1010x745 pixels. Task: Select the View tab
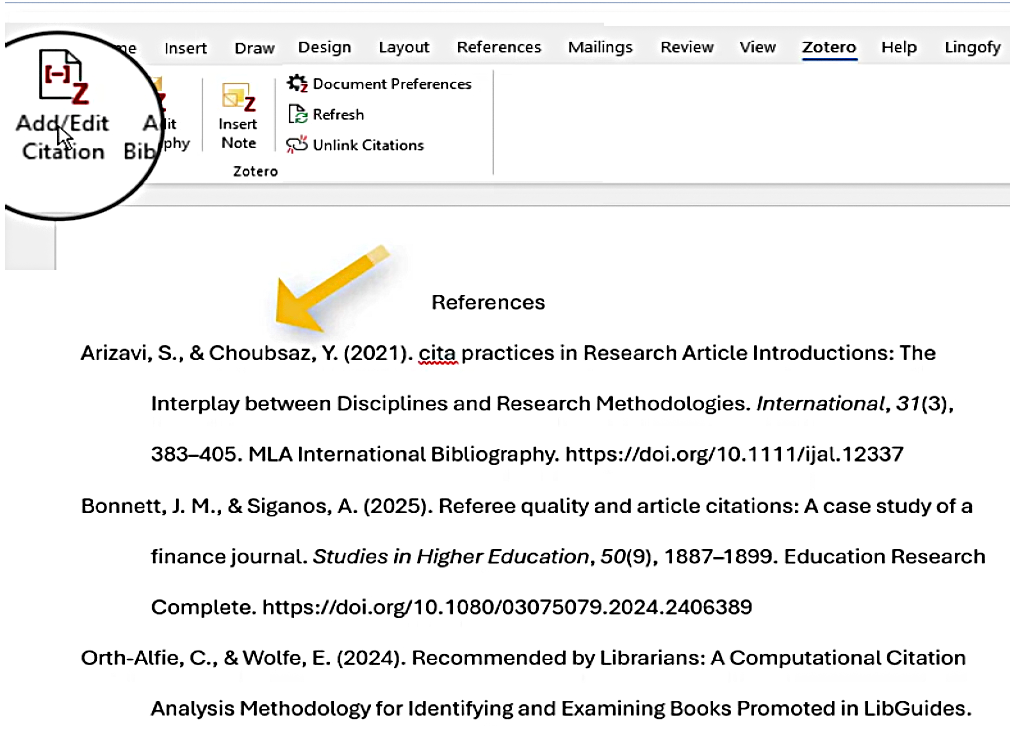click(x=757, y=47)
